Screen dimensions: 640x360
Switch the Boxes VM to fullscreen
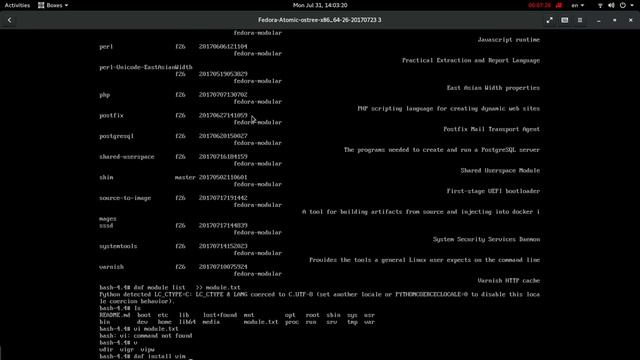point(549,20)
